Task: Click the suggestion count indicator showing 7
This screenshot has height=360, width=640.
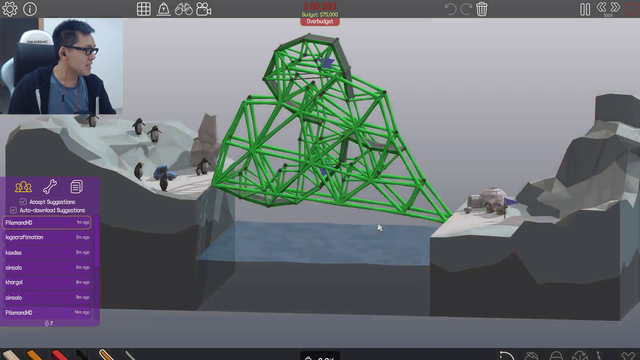Action: click(x=49, y=323)
